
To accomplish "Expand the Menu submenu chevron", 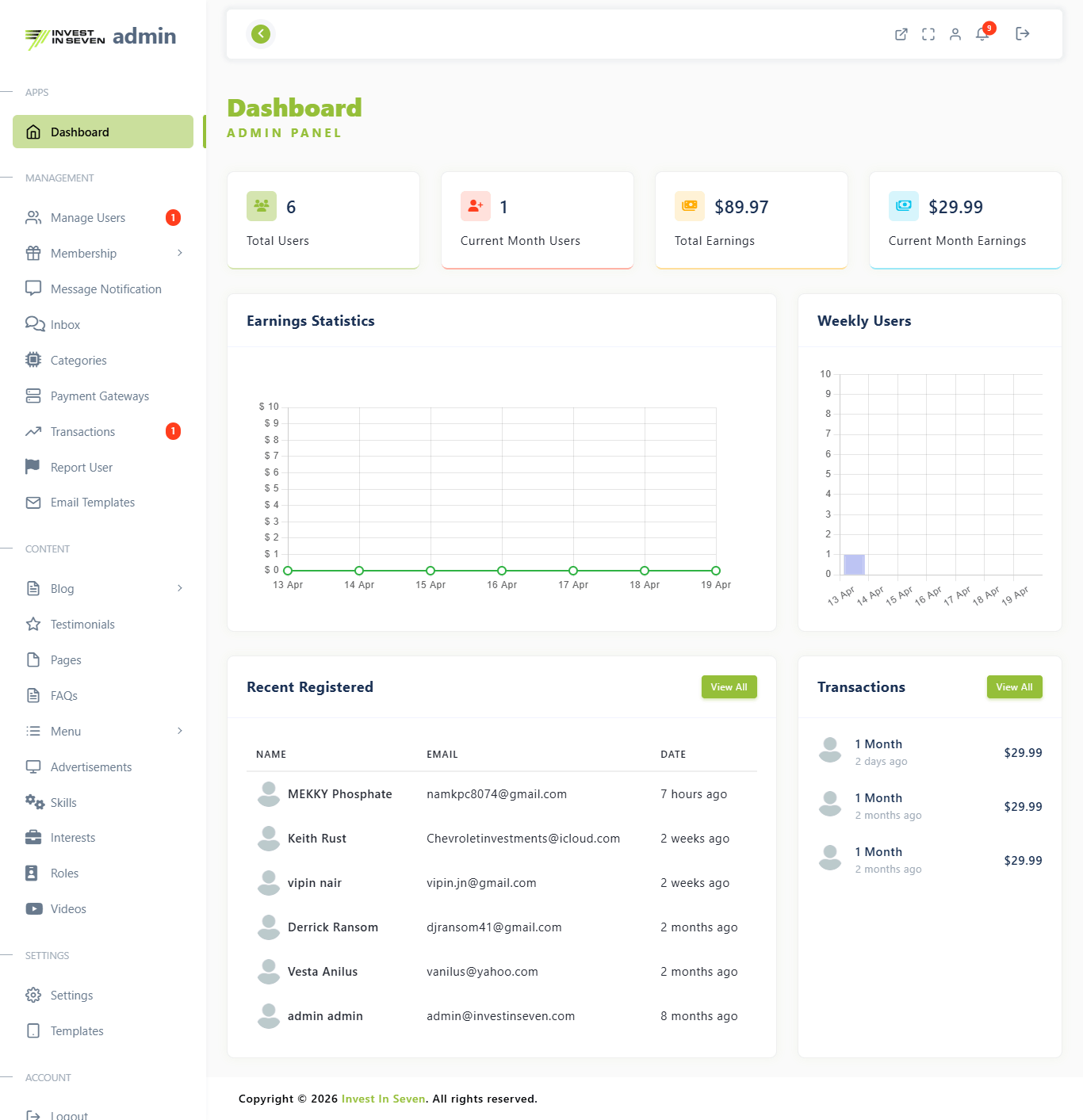I will click(x=180, y=731).
